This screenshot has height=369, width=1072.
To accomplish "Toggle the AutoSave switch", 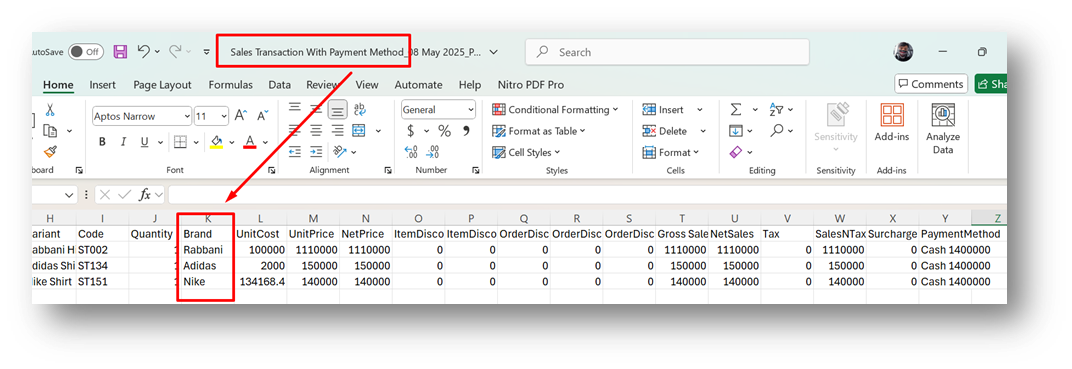I will point(85,52).
